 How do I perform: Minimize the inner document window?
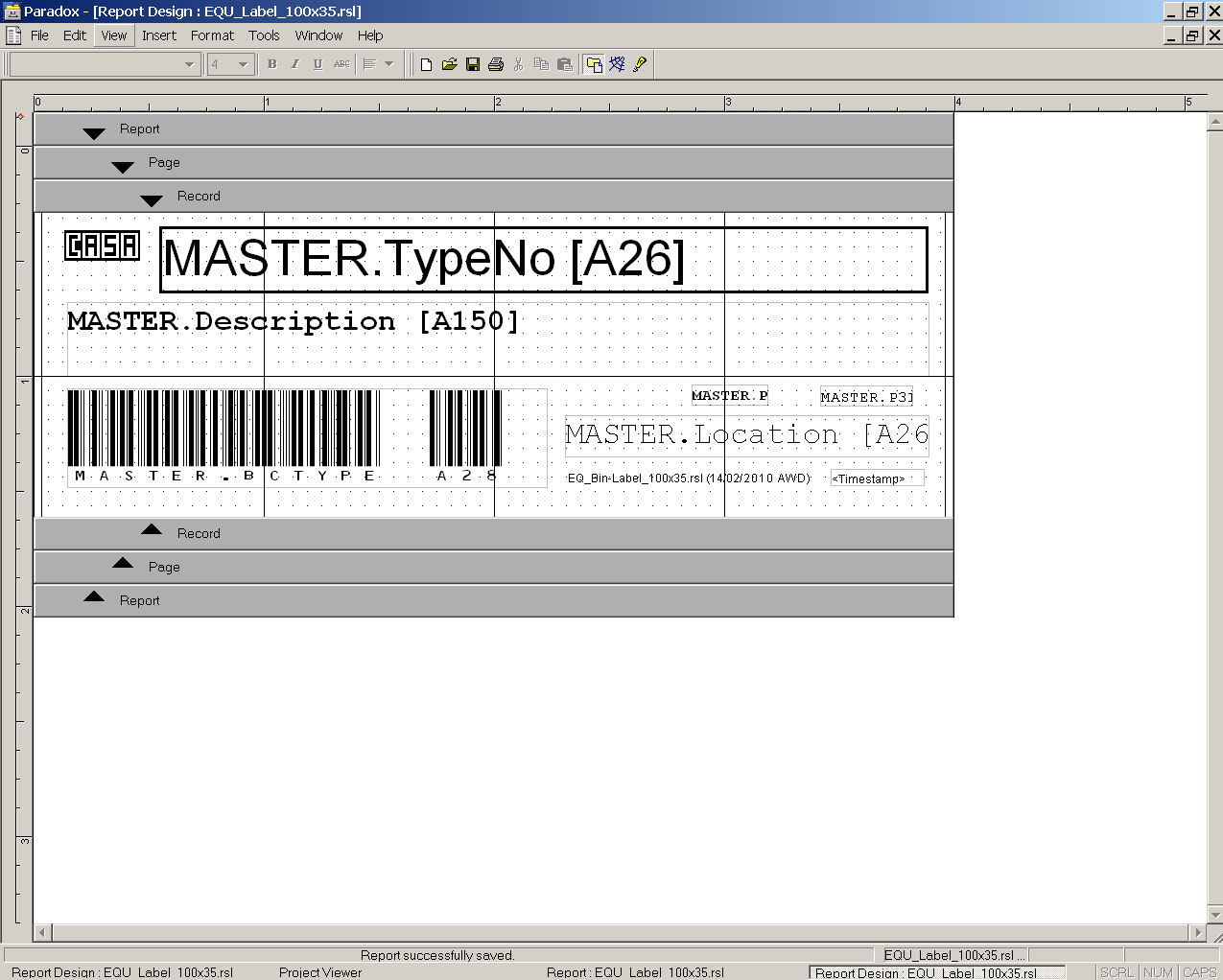(1172, 35)
